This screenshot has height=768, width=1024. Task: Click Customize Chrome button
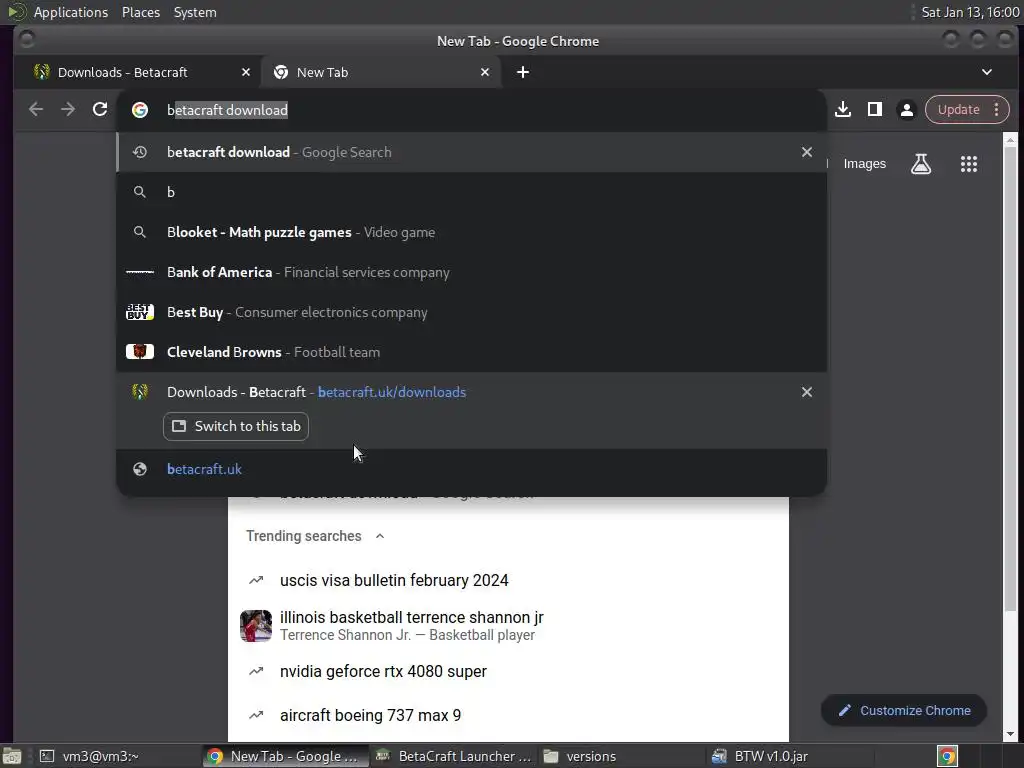[904, 711]
